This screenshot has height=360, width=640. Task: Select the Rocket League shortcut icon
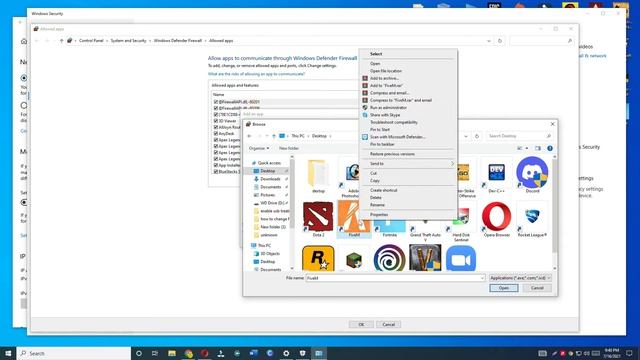532,217
